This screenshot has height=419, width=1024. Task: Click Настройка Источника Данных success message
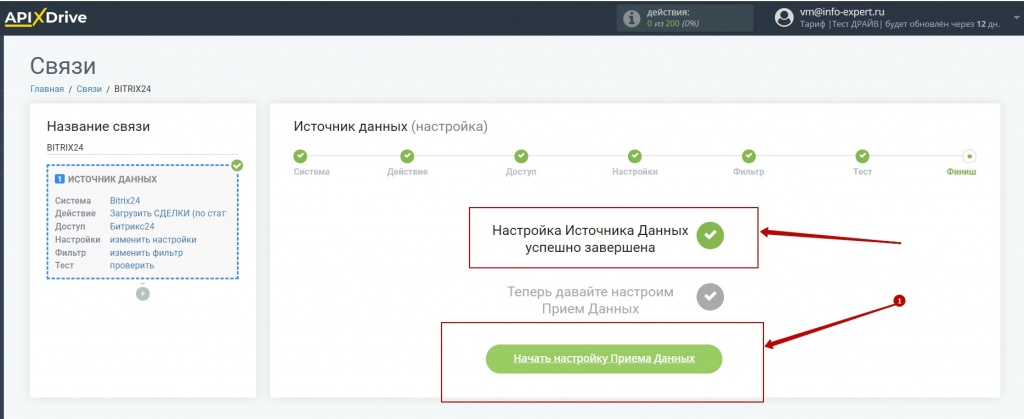point(590,240)
